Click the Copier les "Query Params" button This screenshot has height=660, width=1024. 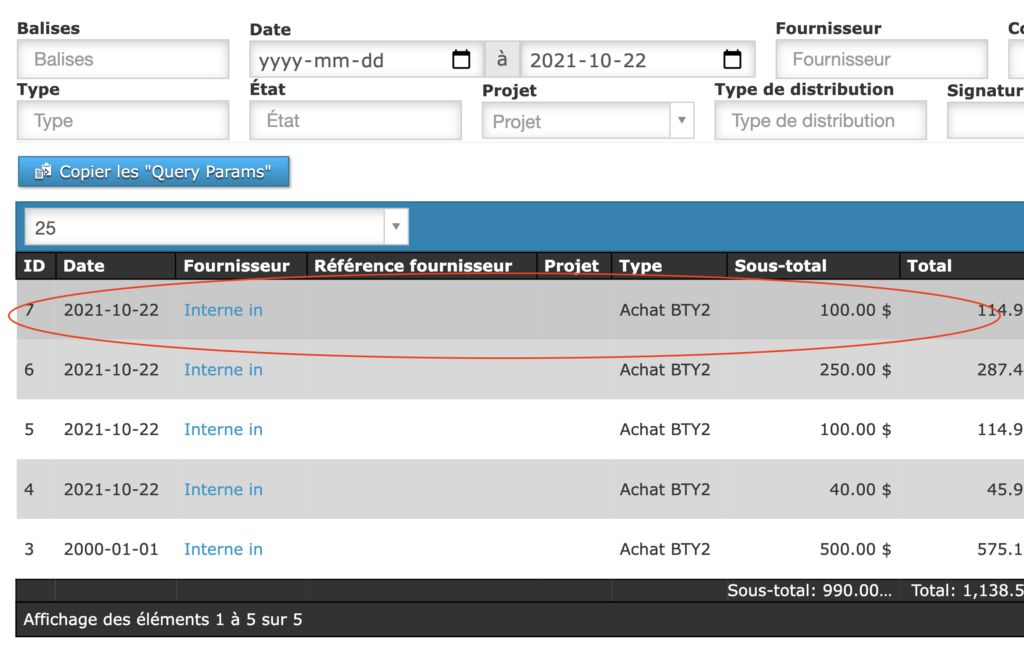click(153, 172)
